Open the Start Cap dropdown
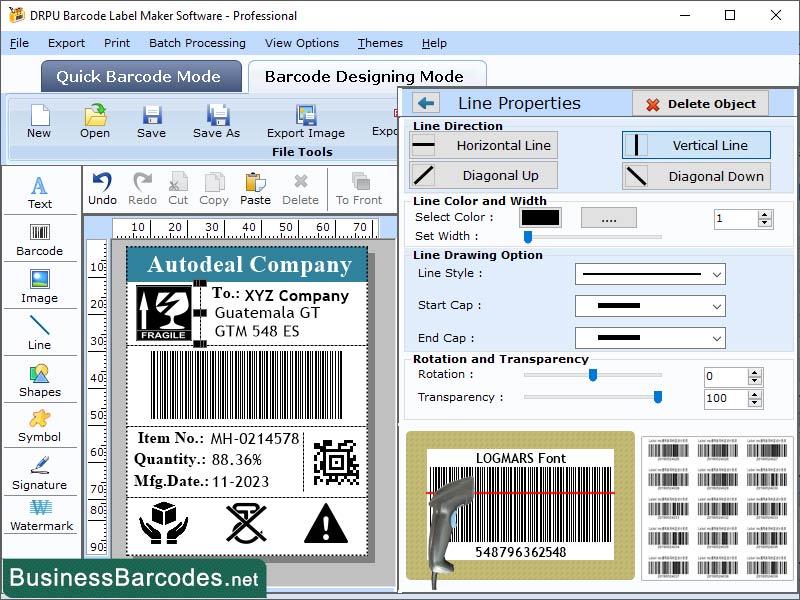 (x=650, y=306)
